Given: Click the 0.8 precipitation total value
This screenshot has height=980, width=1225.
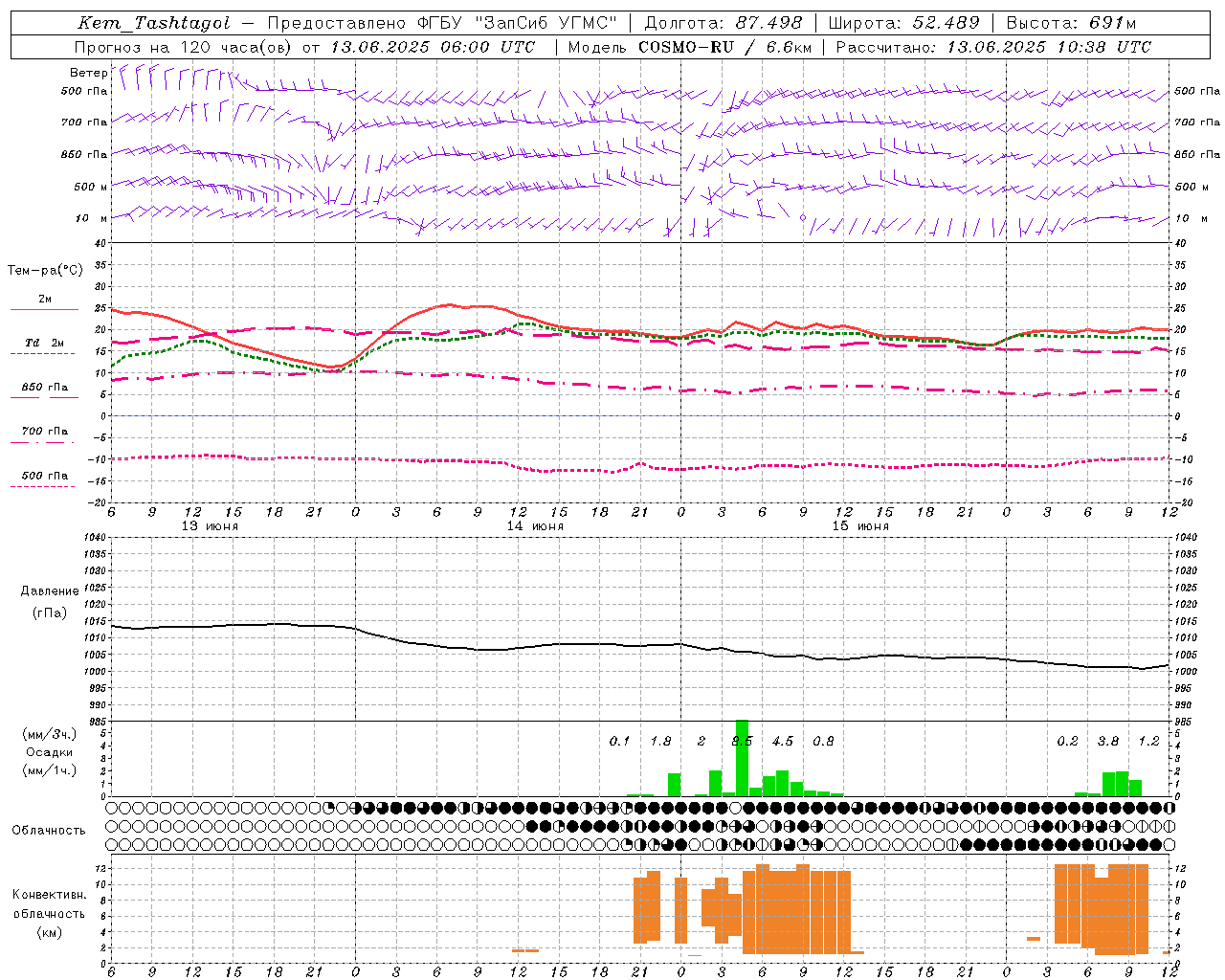Looking at the screenshot, I should click(x=823, y=741).
